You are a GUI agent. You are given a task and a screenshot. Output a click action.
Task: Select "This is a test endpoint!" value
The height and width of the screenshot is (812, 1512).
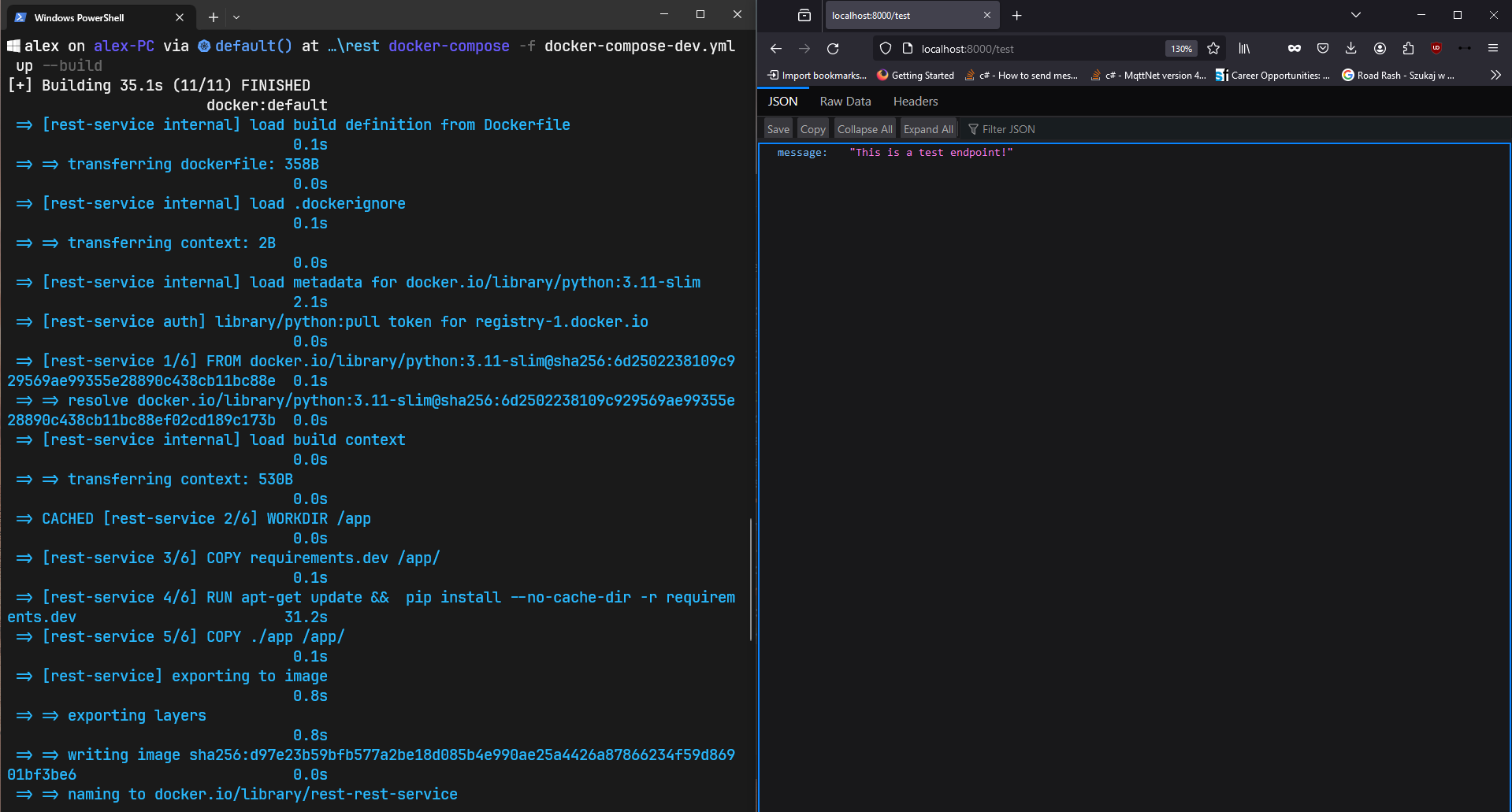(931, 153)
